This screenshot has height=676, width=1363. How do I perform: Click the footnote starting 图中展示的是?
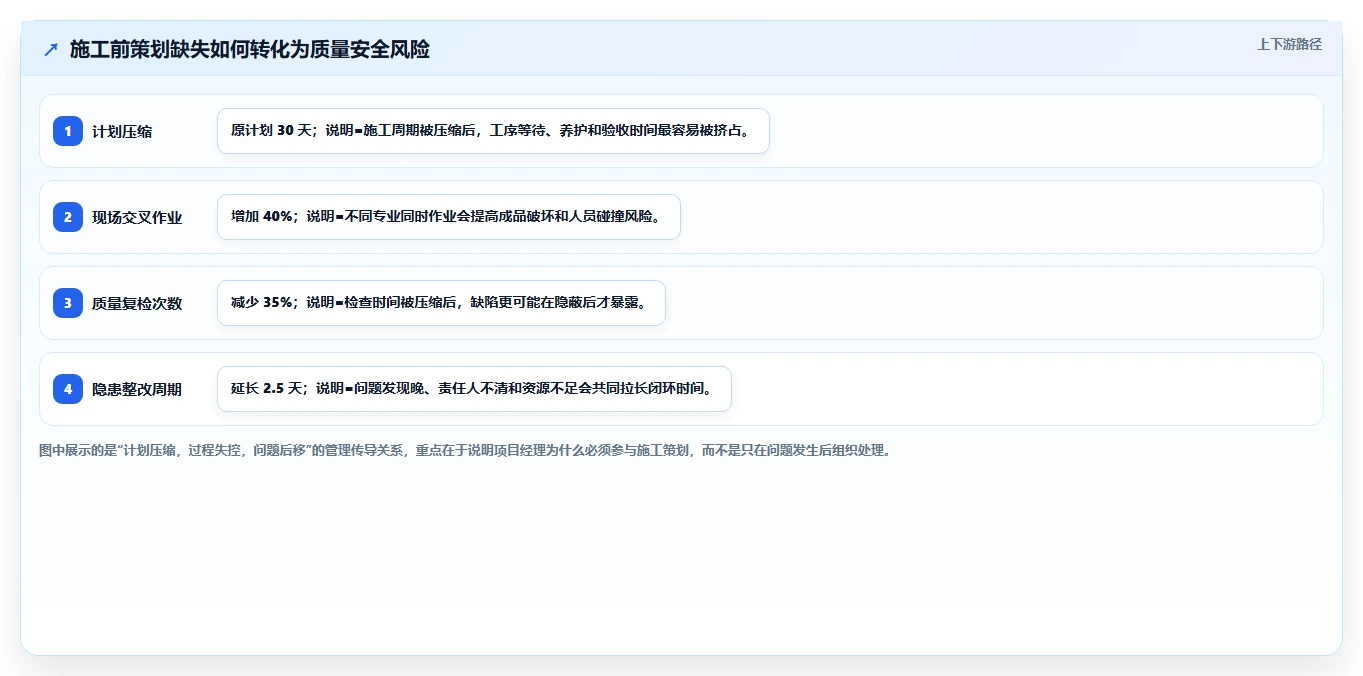coord(465,450)
